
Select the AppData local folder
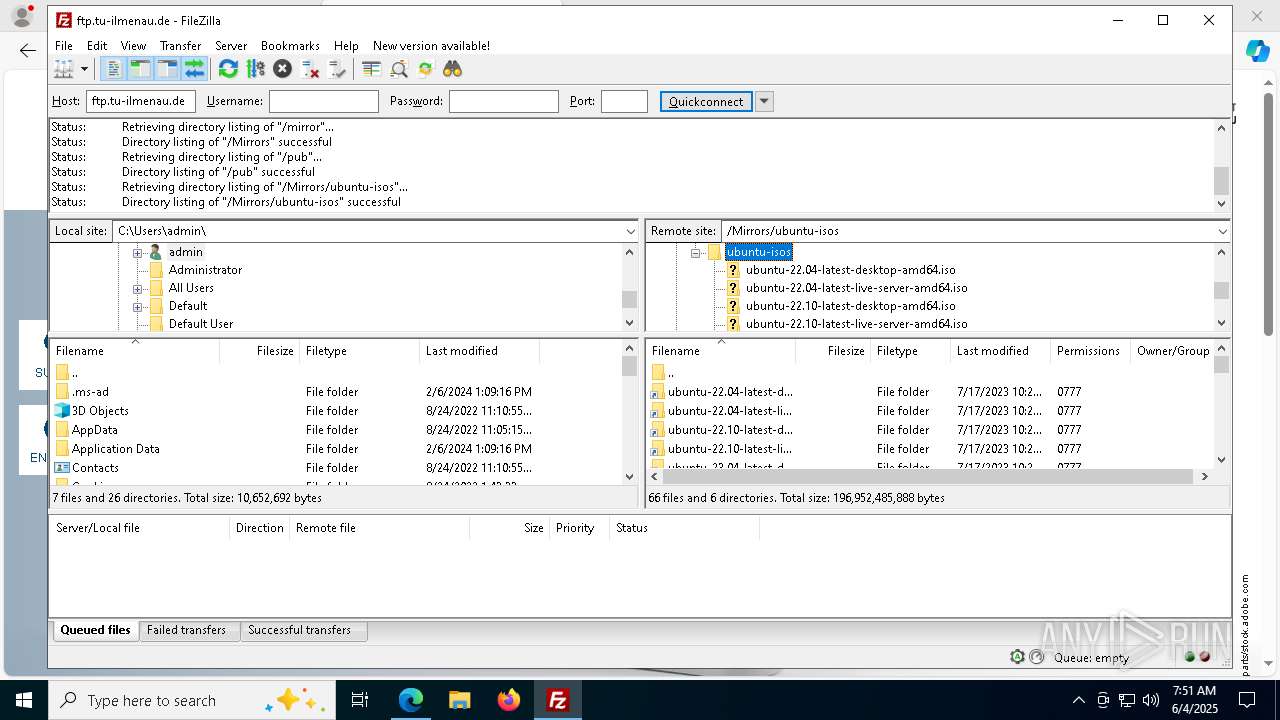coord(94,430)
